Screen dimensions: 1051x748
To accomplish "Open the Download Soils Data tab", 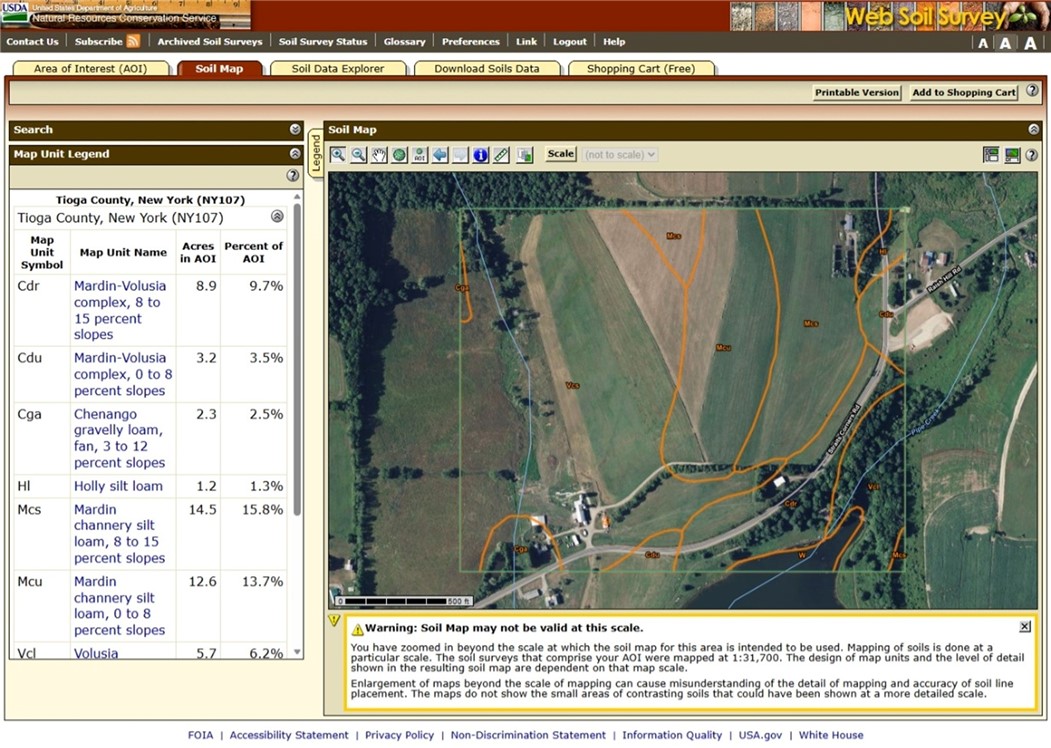I will 487,69.
